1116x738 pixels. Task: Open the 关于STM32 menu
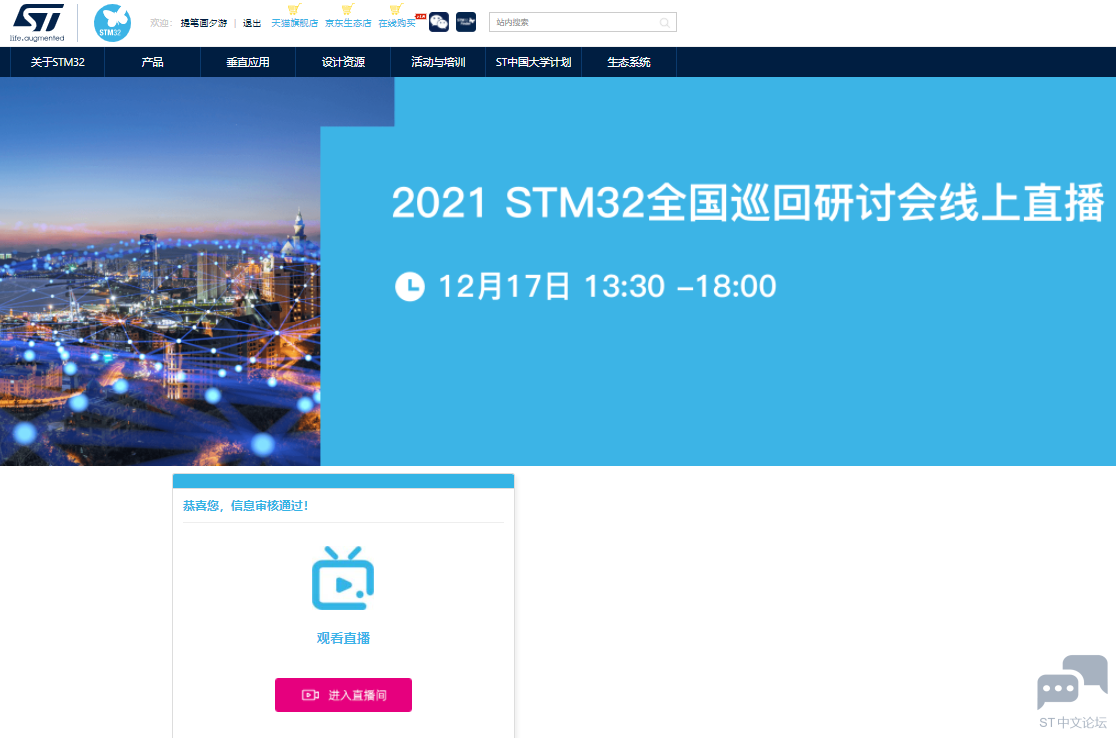[58, 62]
